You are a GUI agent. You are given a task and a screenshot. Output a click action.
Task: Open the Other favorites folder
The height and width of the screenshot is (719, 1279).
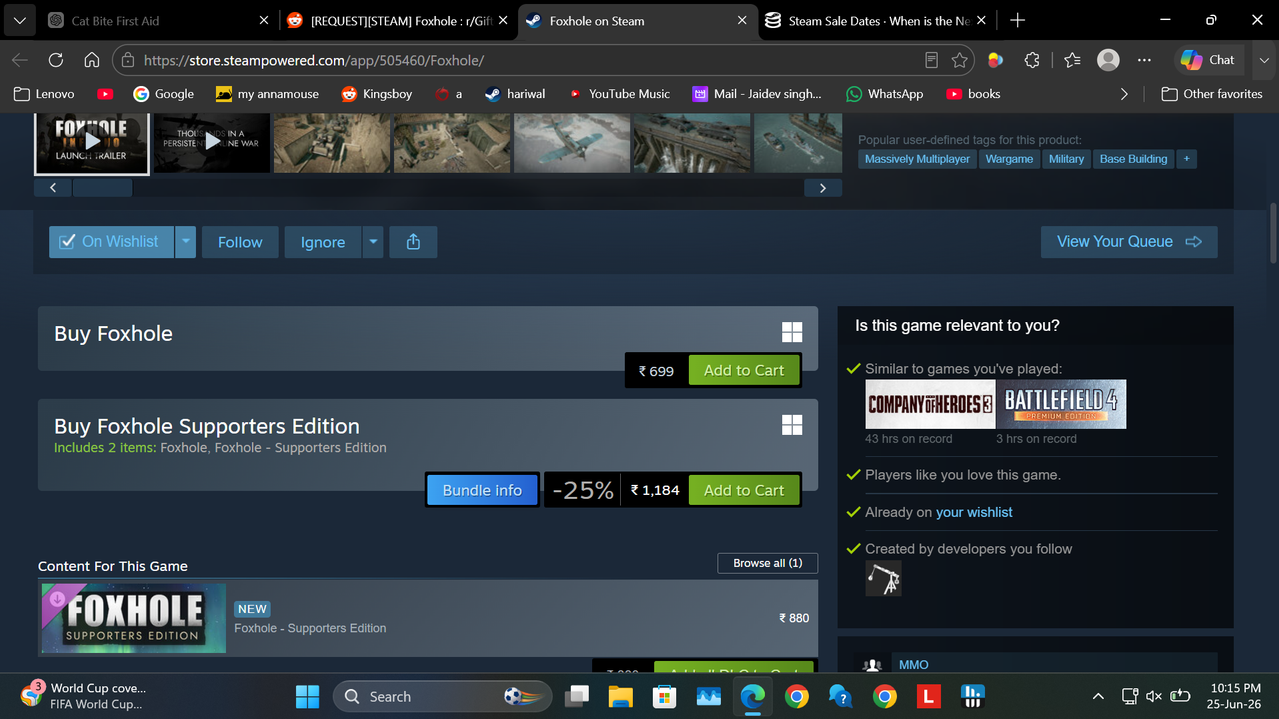[x=1211, y=94]
